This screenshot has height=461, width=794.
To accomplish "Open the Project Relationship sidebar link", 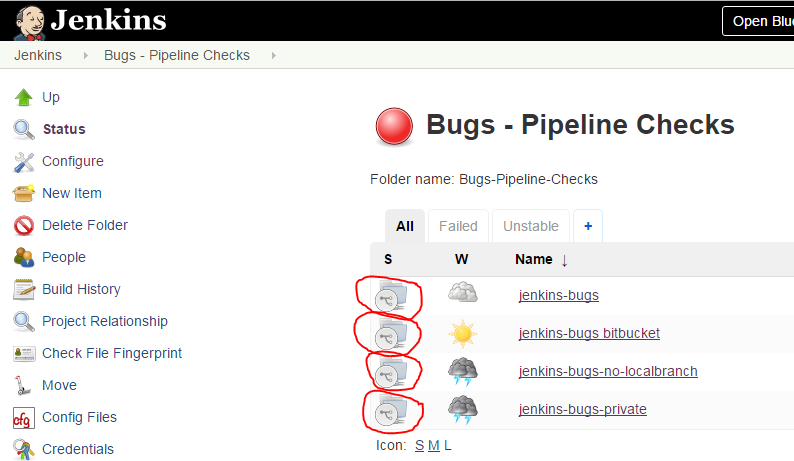I will 105,321.
